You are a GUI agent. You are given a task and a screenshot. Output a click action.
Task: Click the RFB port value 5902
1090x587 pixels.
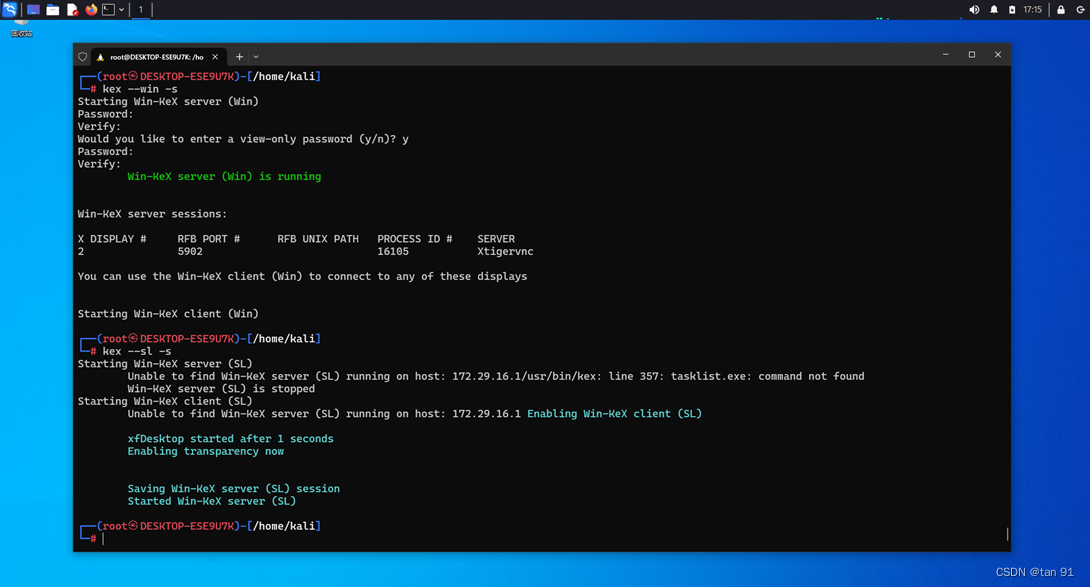point(190,252)
